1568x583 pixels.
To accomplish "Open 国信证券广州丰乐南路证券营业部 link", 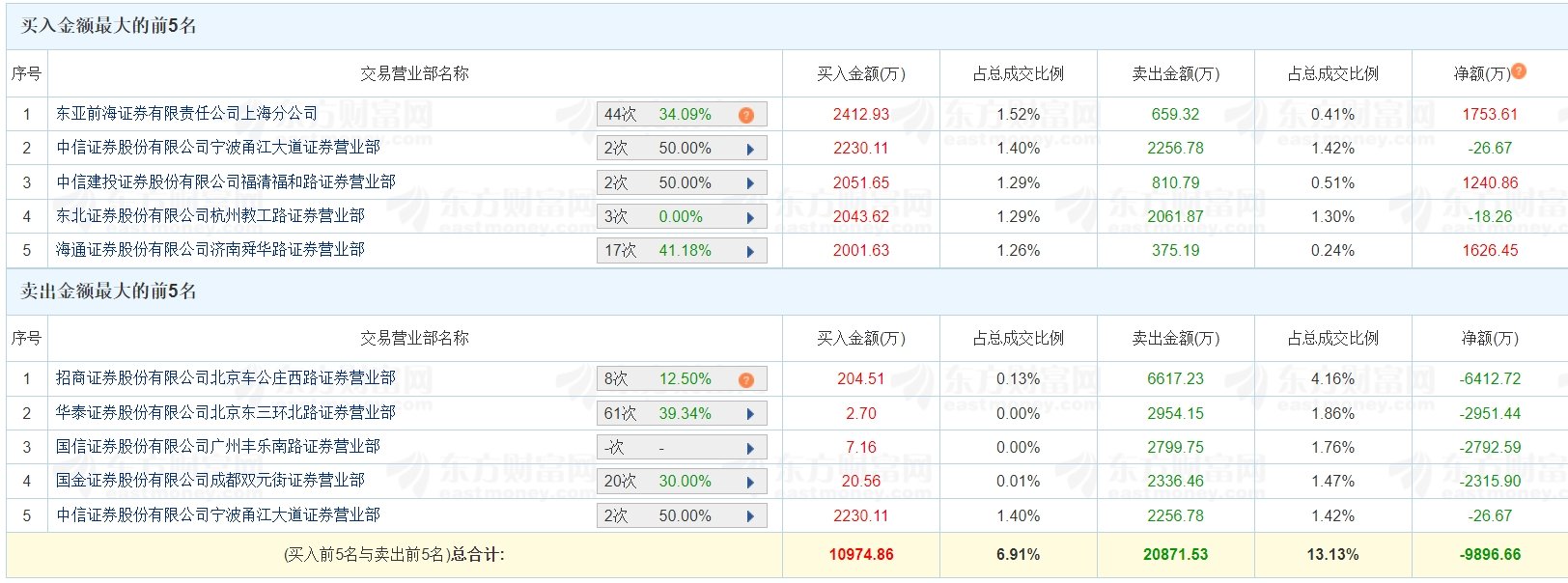I will pyautogui.click(x=218, y=446).
